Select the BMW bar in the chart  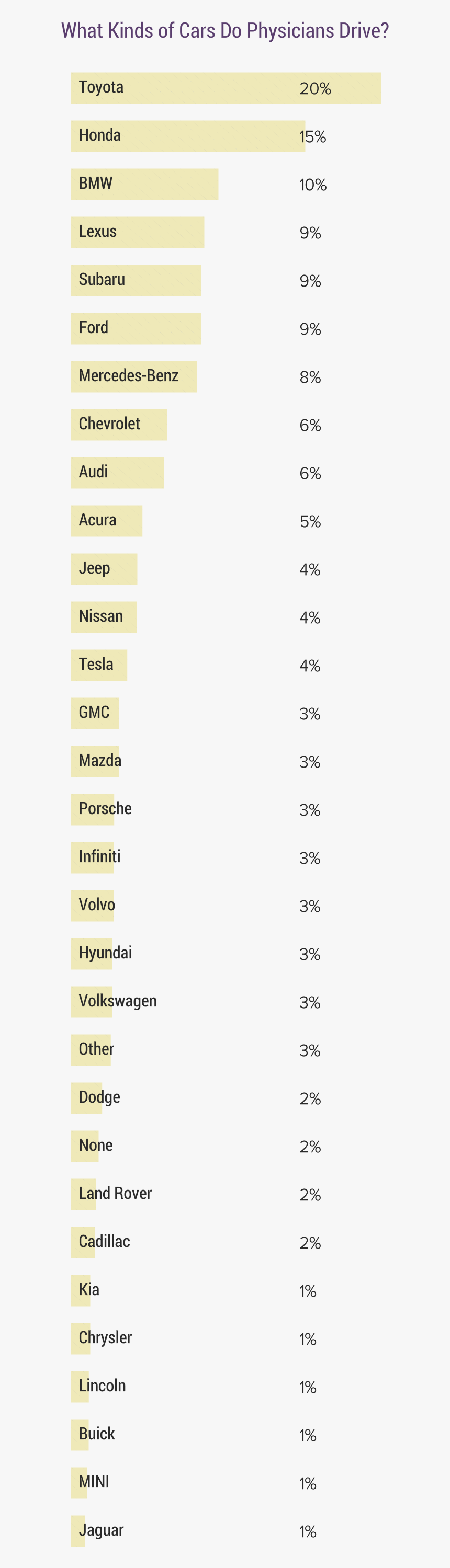tap(145, 185)
